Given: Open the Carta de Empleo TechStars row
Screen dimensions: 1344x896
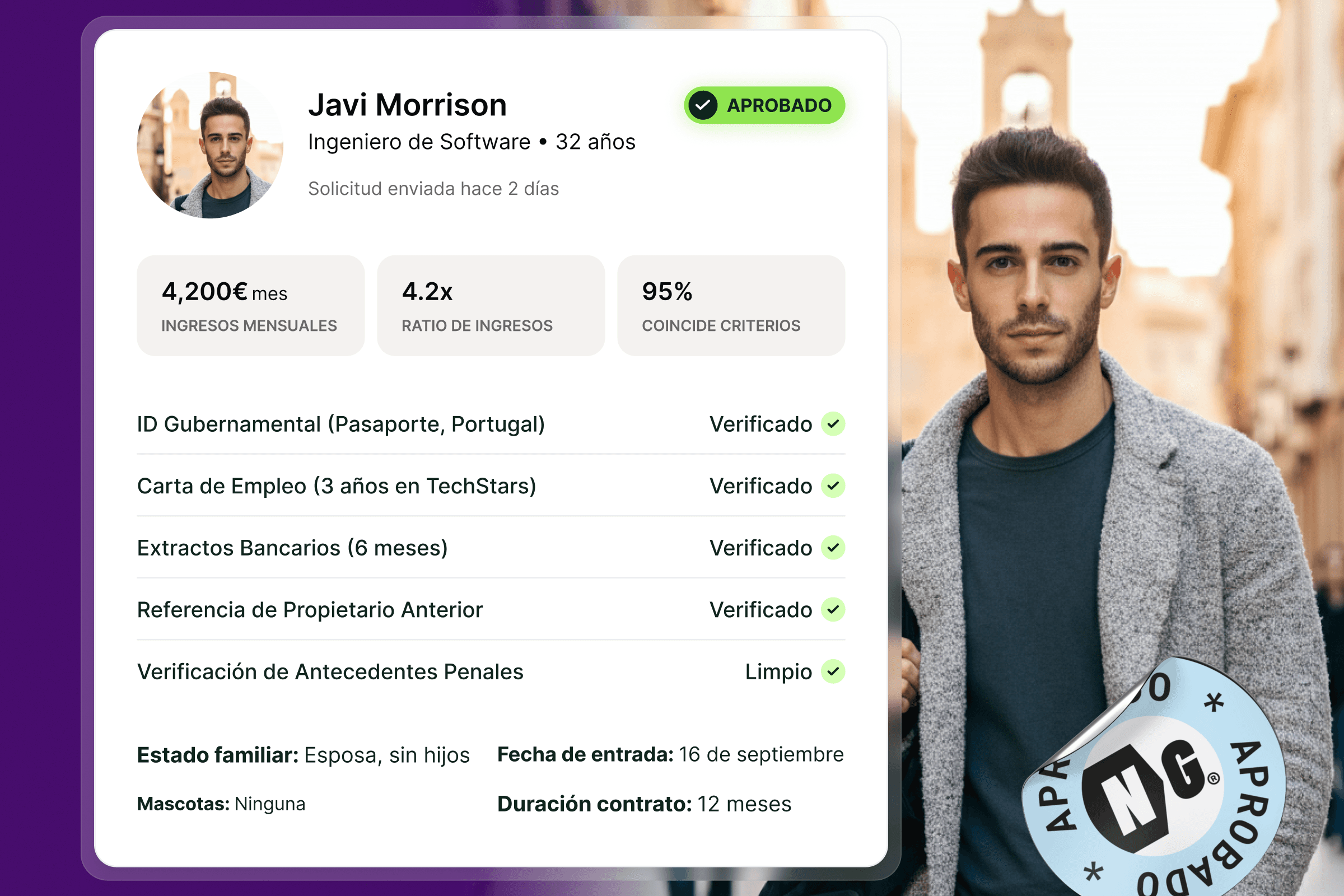Looking at the screenshot, I should 491,486.
